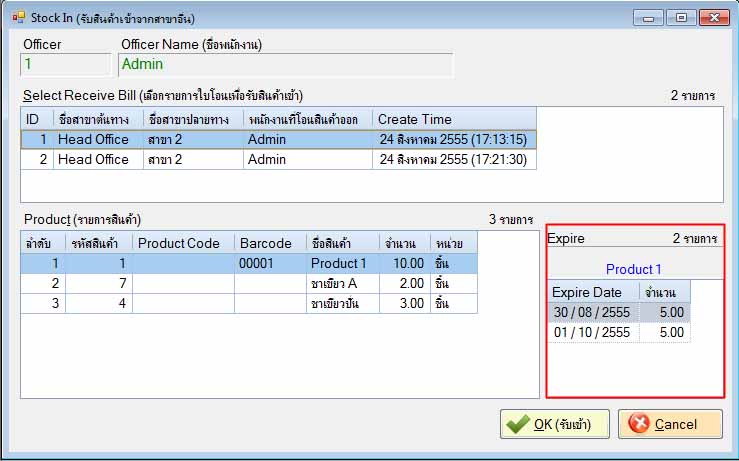This screenshot has width=739, height=461.
Task: Click the Select Receive Bill label
Action: 163,96
